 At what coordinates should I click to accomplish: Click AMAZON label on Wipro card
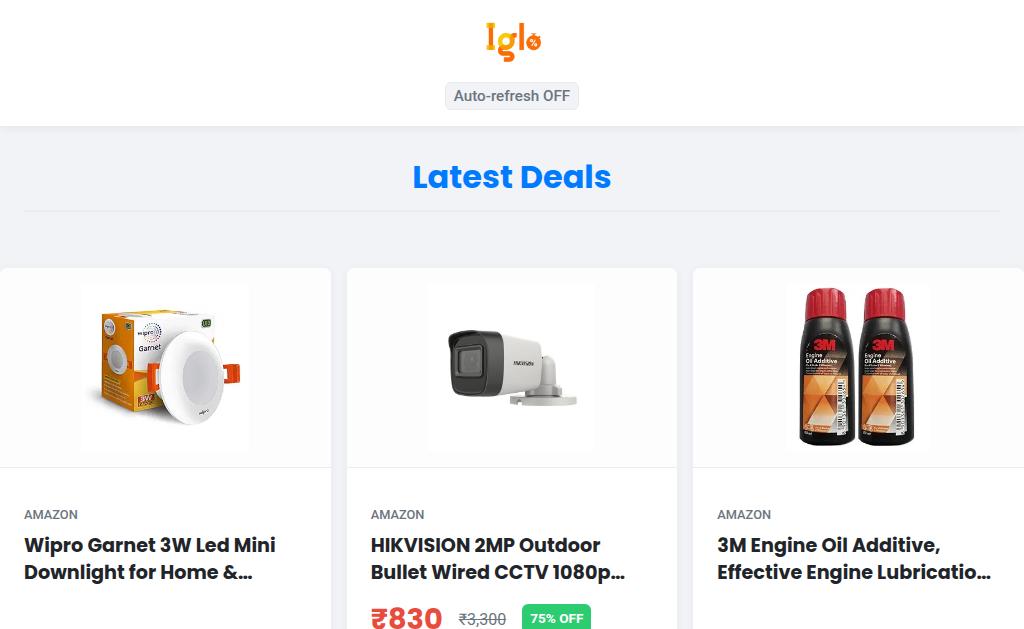[51, 515]
